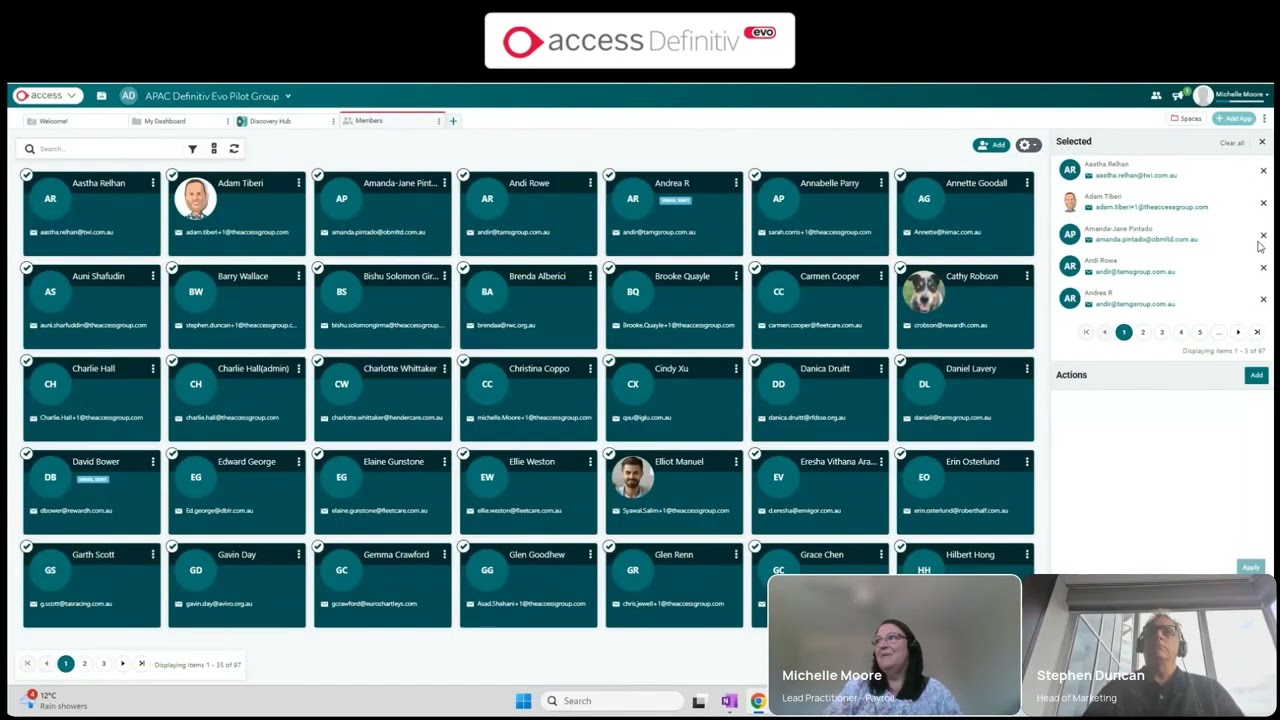The image size is (1280, 720).
Task: Open the three-dot menu on Glen Goodhew card
Action: [x=590, y=555]
